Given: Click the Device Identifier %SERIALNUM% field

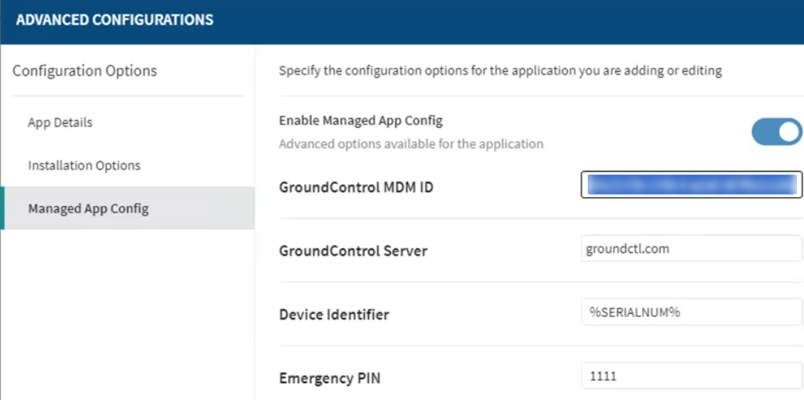Looking at the screenshot, I should (x=691, y=312).
